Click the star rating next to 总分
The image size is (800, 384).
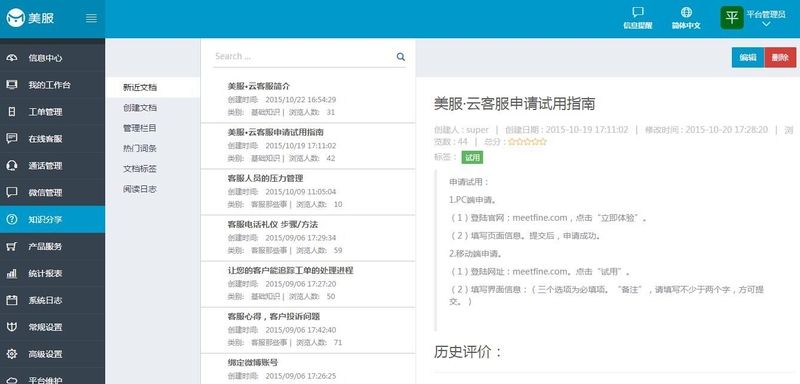pos(527,142)
